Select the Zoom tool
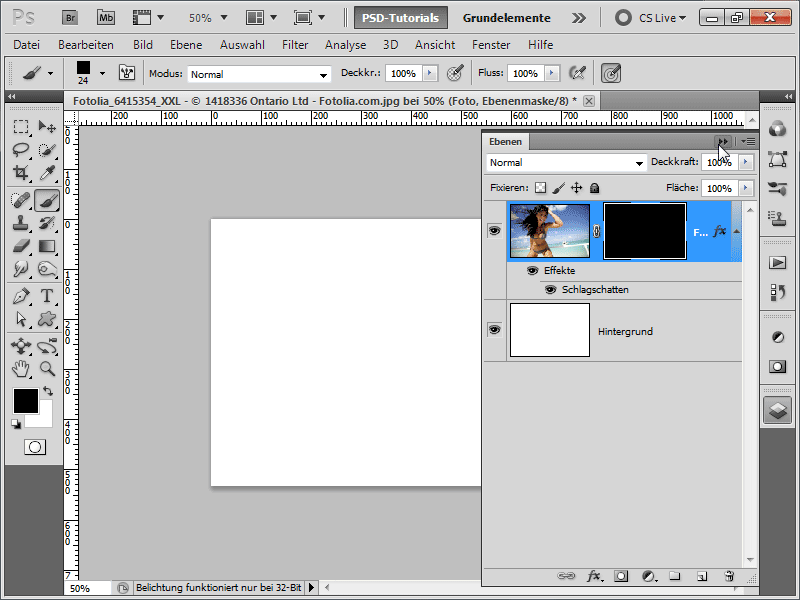800x600 pixels. pos(47,368)
